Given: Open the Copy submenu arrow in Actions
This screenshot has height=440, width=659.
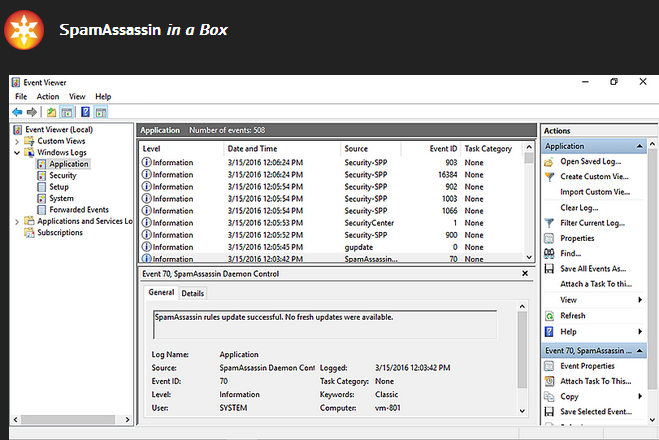Looking at the screenshot, I should 640,396.
